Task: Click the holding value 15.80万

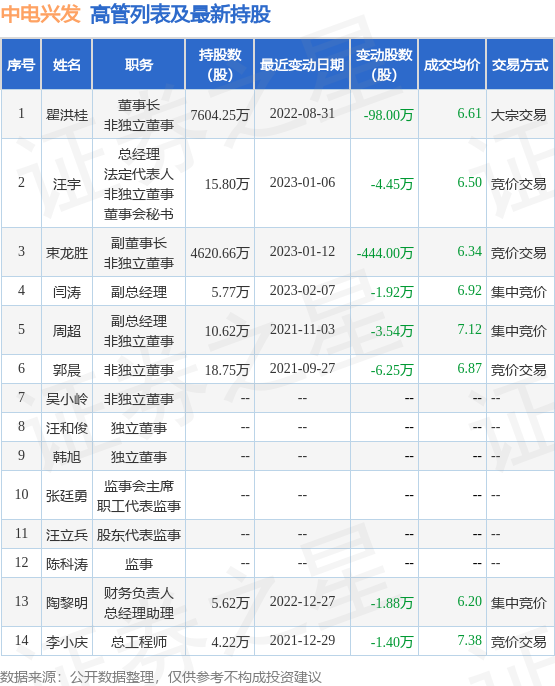Action: (227, 184)
